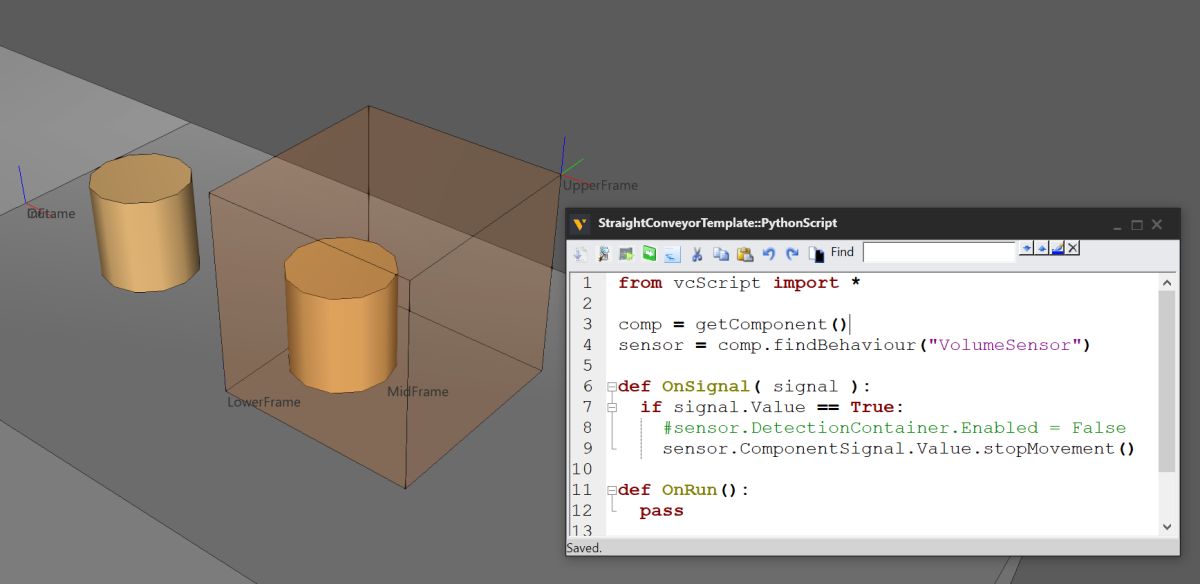Click the document icon left of Find
This screenshot has height=584, width=1200.
click(817, 254)
